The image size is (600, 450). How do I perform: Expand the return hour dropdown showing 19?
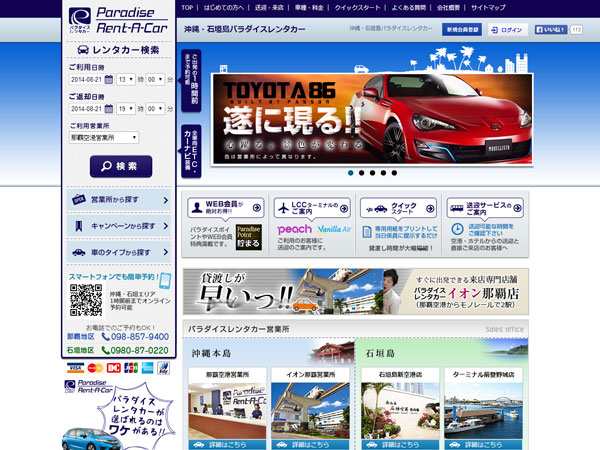tap(126, 108)
